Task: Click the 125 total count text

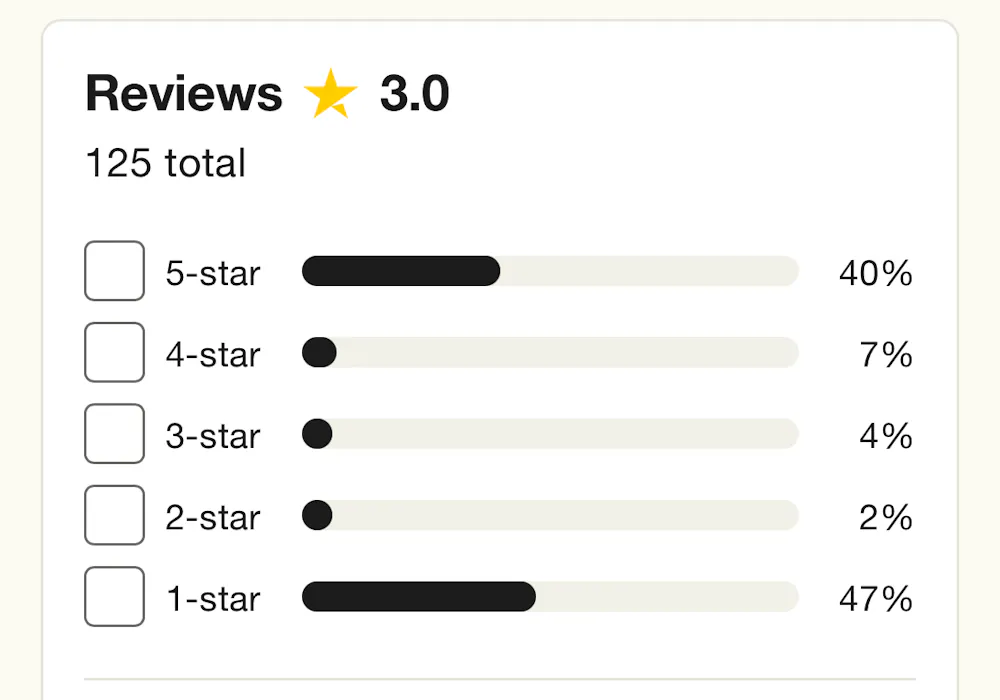Action: (x=165, y=163)
